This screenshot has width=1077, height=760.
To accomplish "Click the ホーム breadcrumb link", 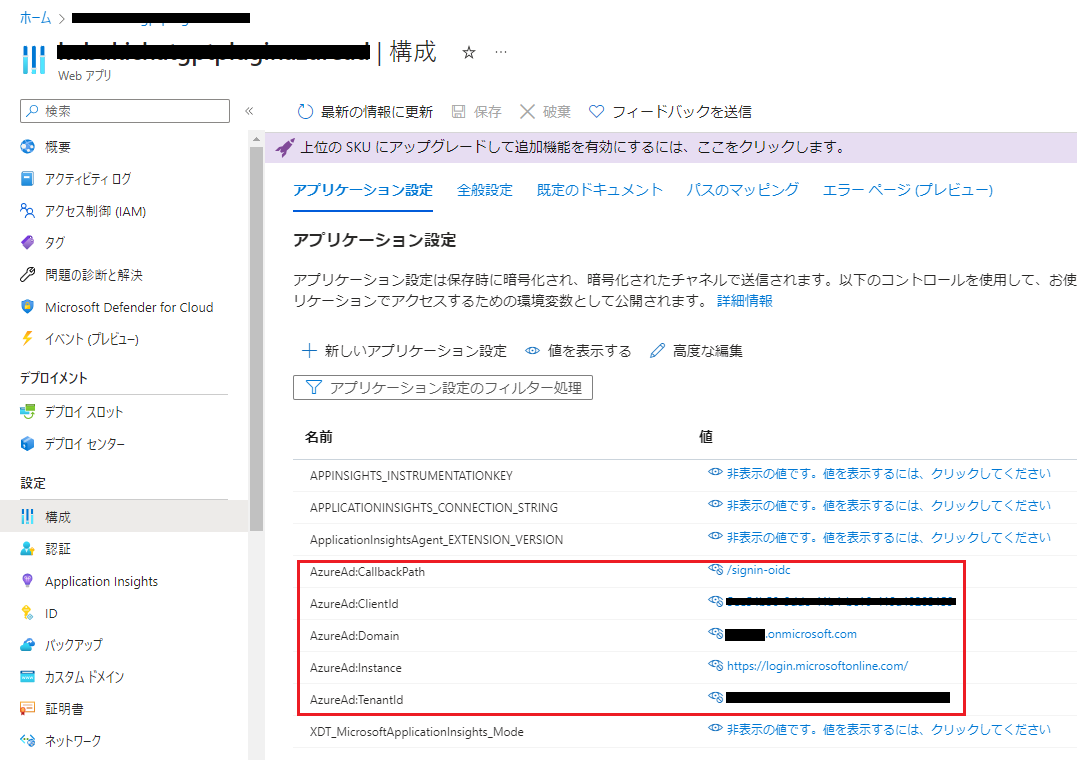I will point(35,18).
